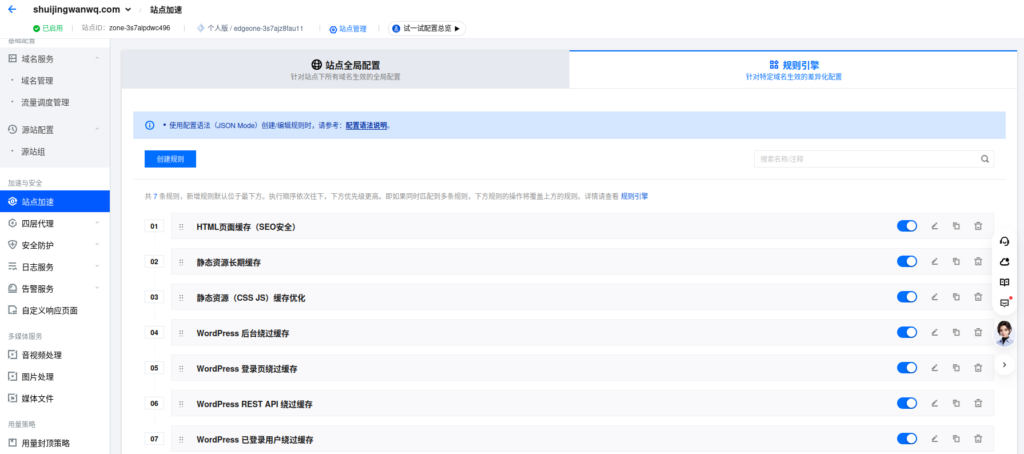Click the search magnifier icon
Screen dimensions: 1024x454
tap(984, 159)
